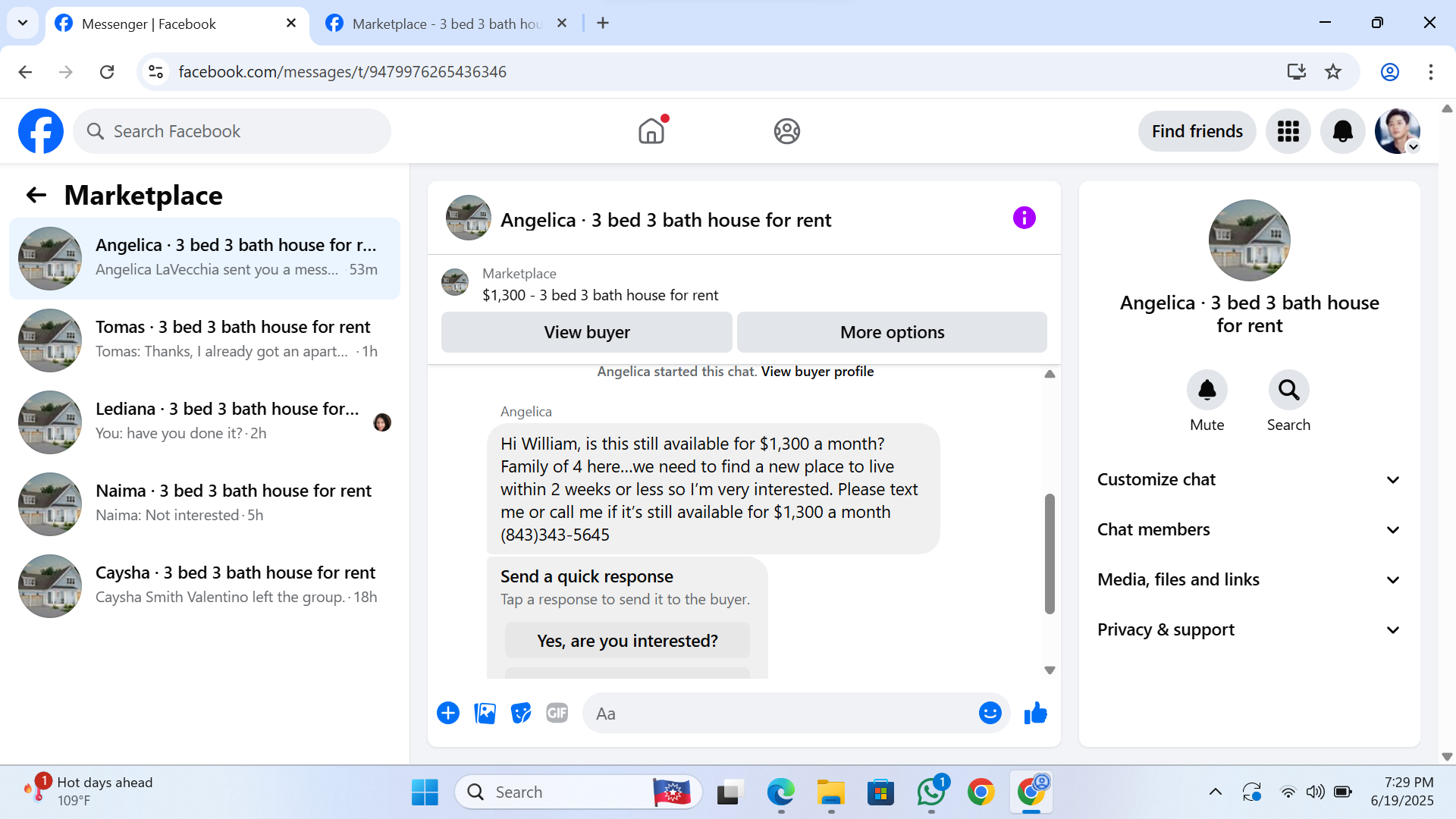Expand the Chat members section
1456x819 pixels.
coord(1249,530)
